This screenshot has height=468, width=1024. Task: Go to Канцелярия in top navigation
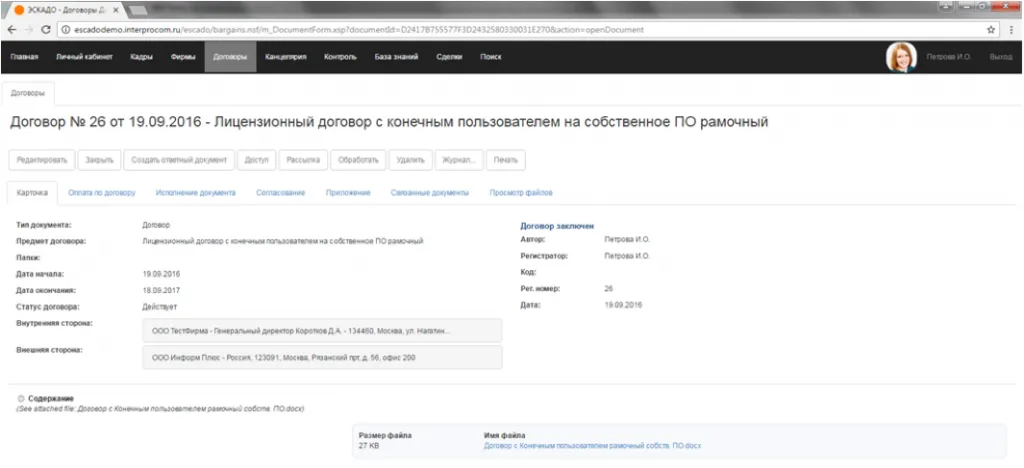coord(286,58)
